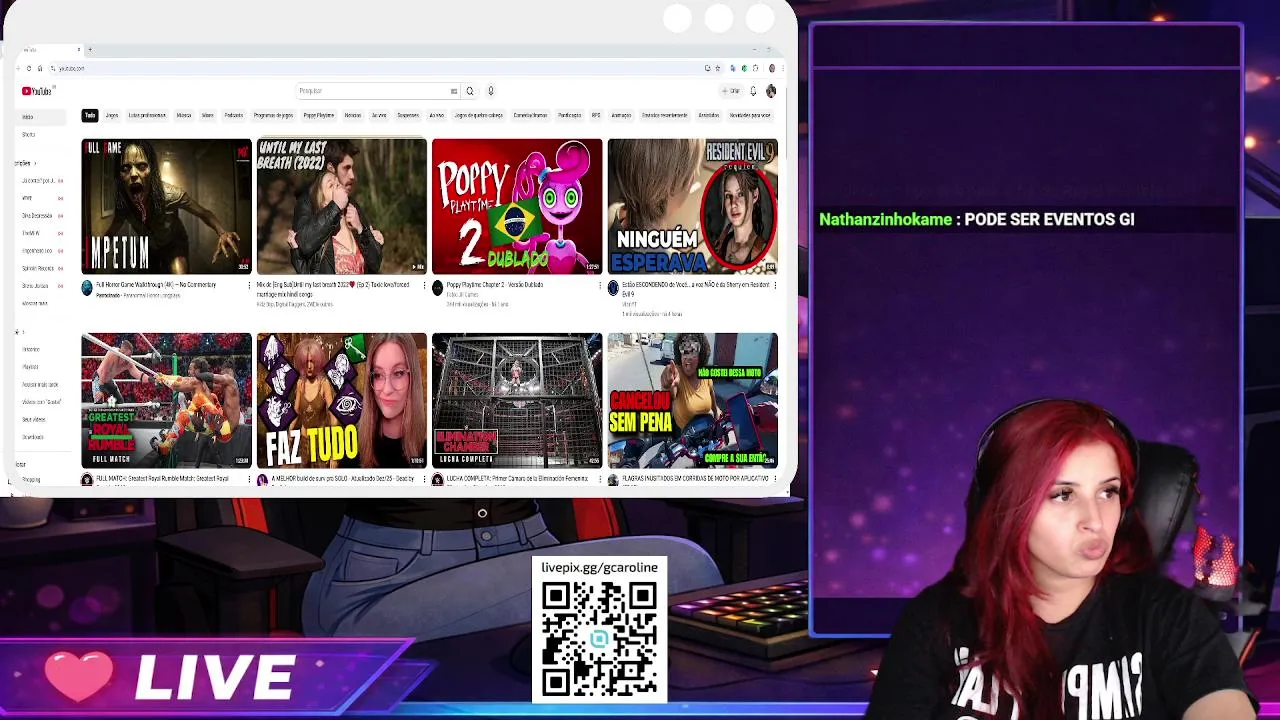1280x720 pixels.
Task: Play the FAZ TUDO build video
Action: pyautogui.click(x=341, y=400)
